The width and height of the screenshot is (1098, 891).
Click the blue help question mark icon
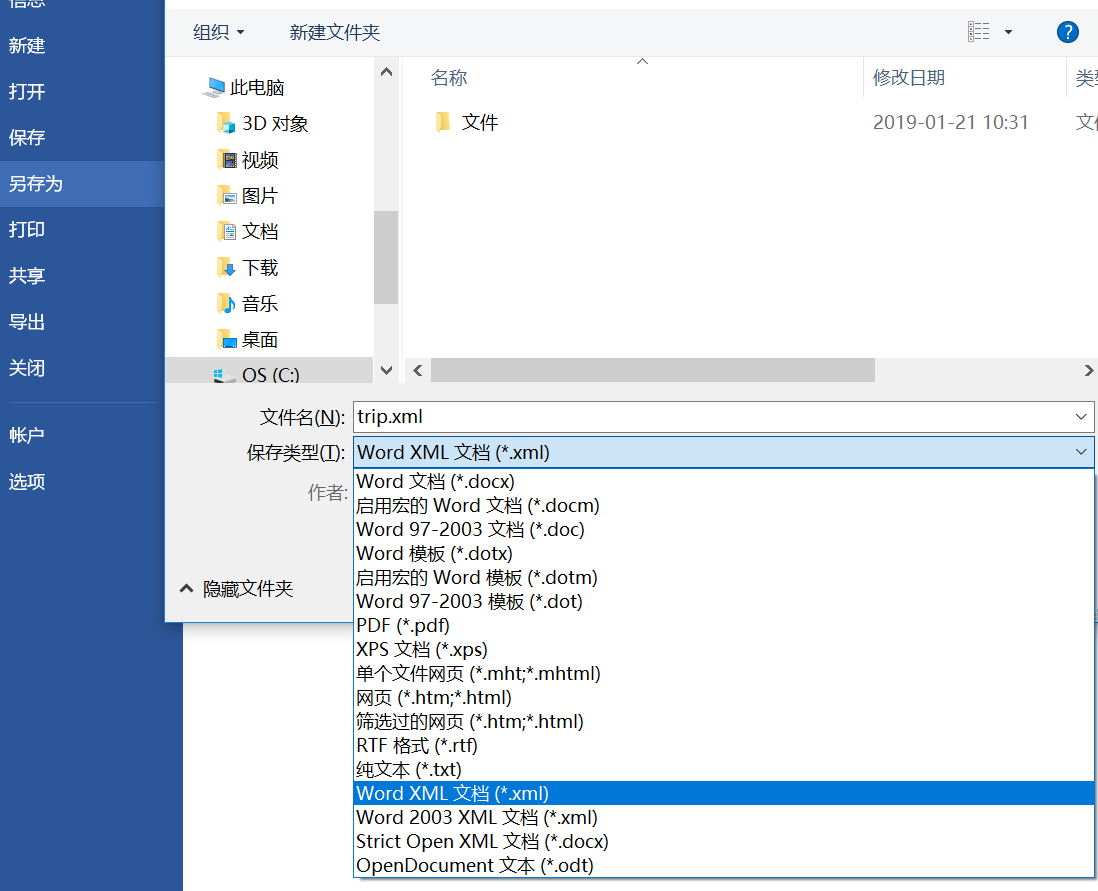click(x=1067, y=31)
